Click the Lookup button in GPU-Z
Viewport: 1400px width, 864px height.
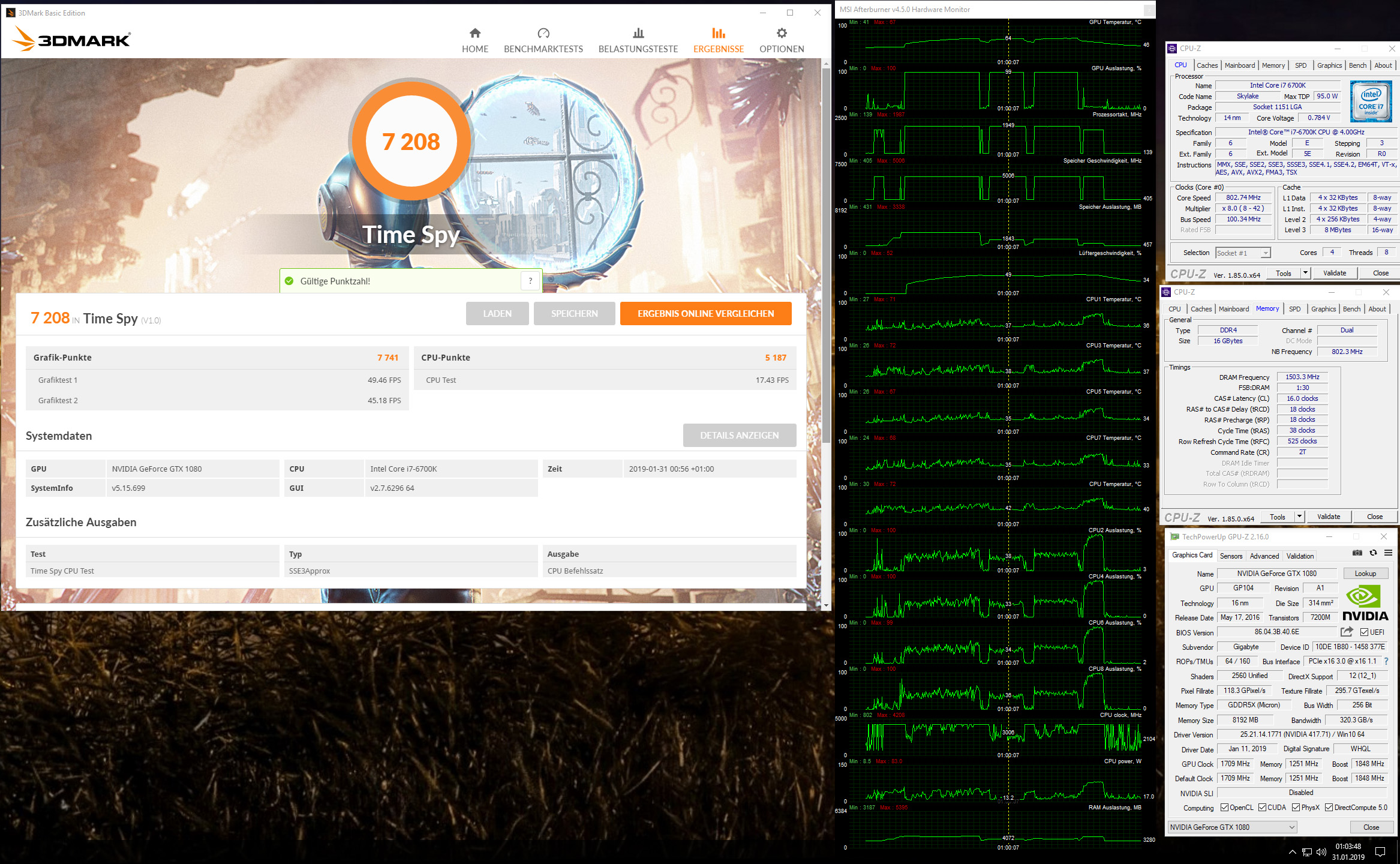[x=1365, y=574]
